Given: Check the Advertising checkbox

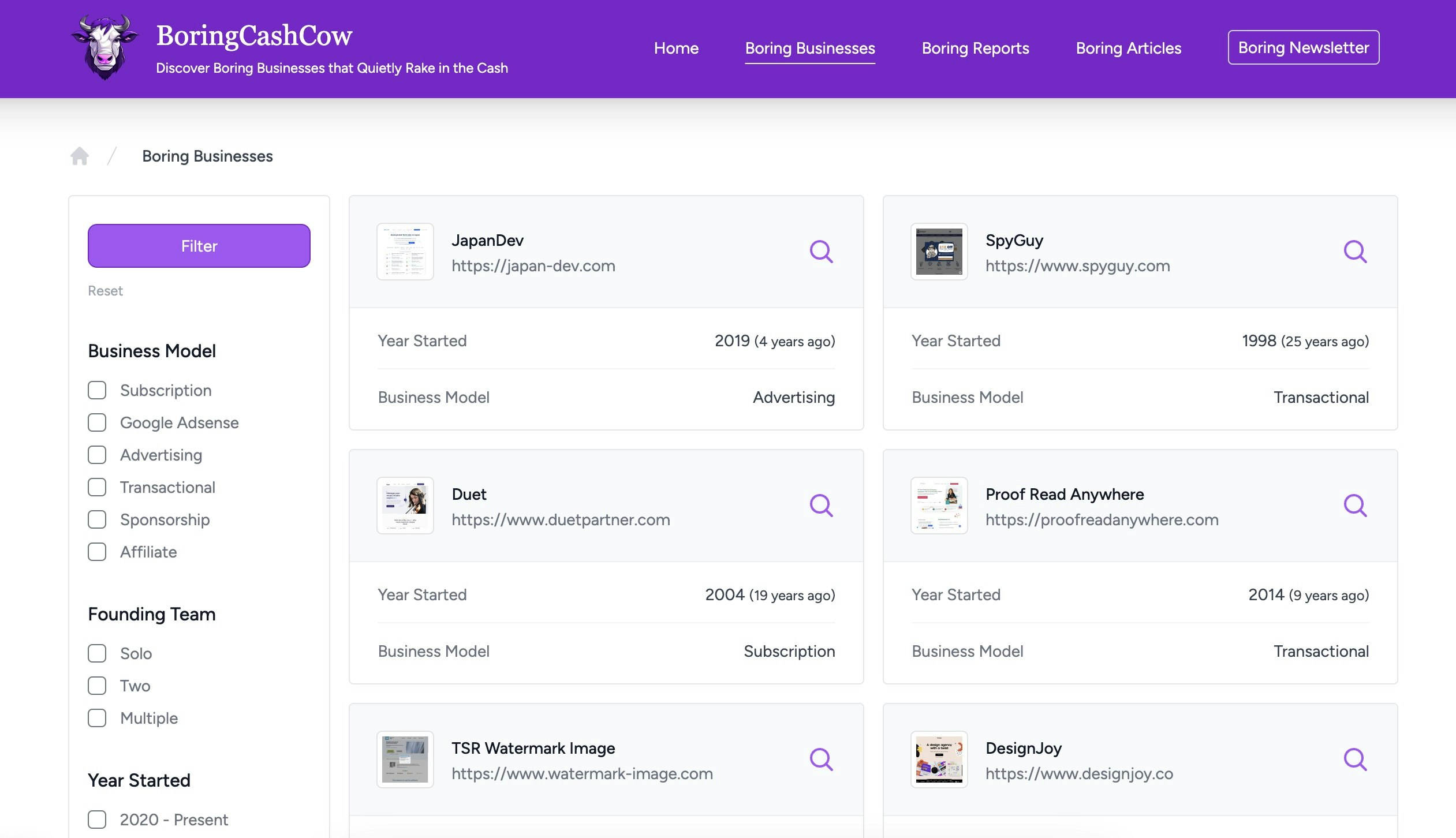Looking at the screenshot, I should pos(97,455).
